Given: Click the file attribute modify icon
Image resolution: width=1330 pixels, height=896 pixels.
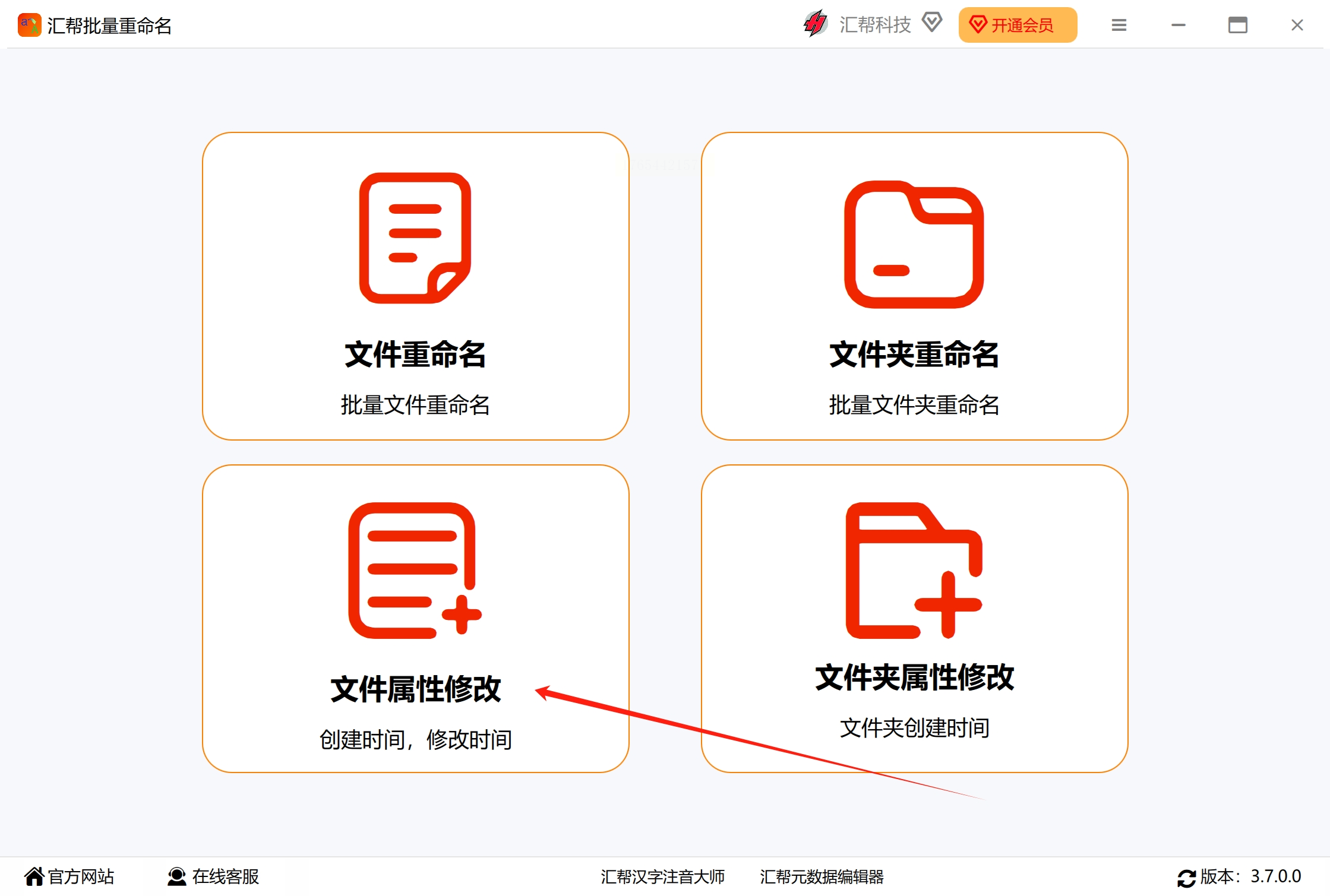Looking at the screenshot, I should point(415,571).
